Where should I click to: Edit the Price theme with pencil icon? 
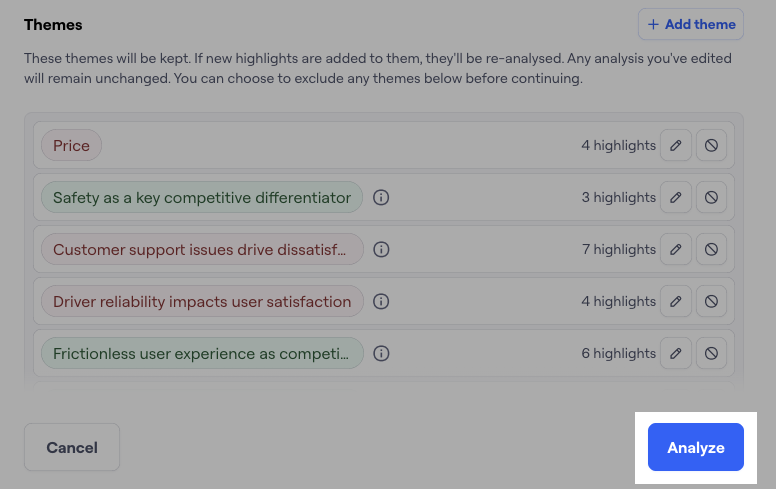(676, 146)
